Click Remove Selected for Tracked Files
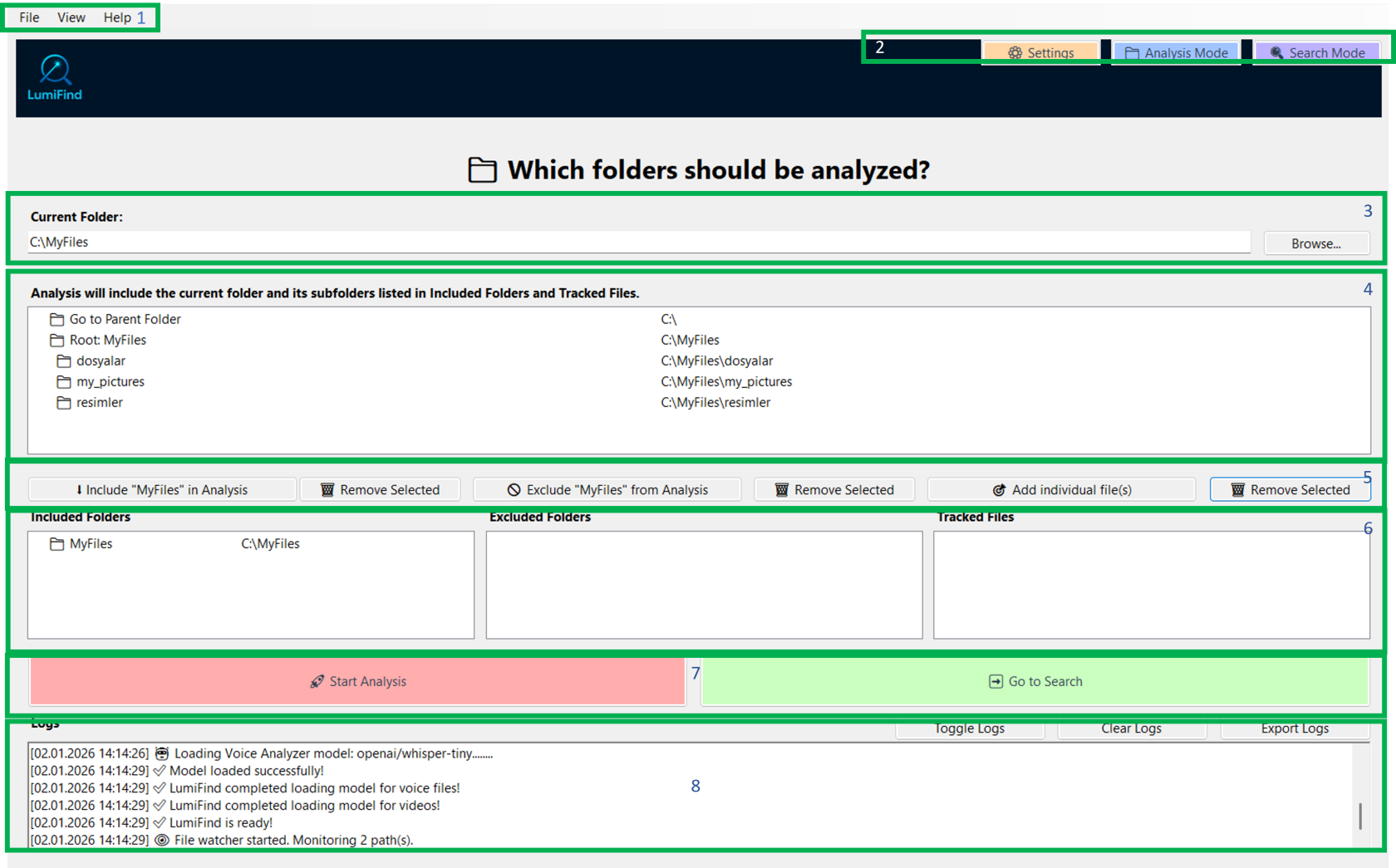The height and width of the screenshot is (868, 1396). (x=1290, y=490)
